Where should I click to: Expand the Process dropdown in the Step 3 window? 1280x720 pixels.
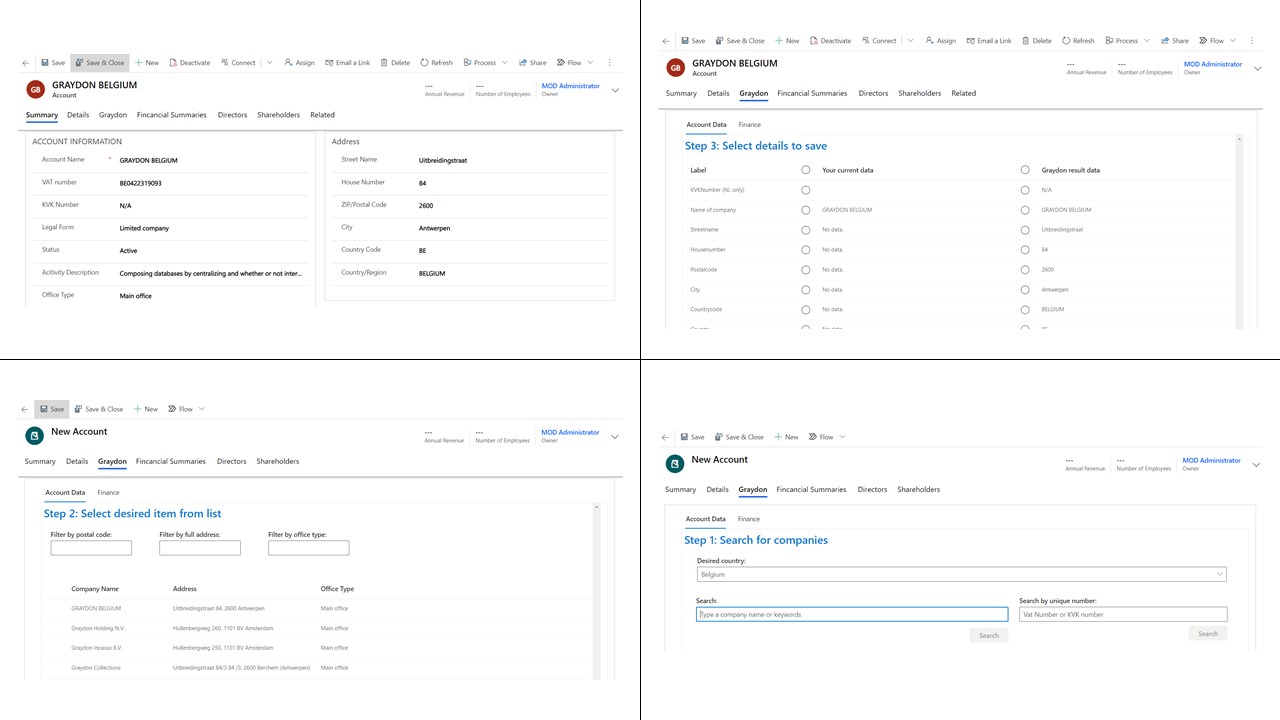click(1147, 41)
